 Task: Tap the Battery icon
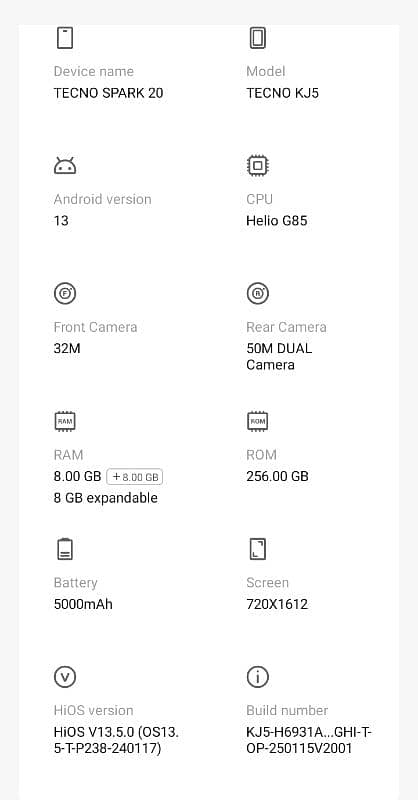[65, 549]
